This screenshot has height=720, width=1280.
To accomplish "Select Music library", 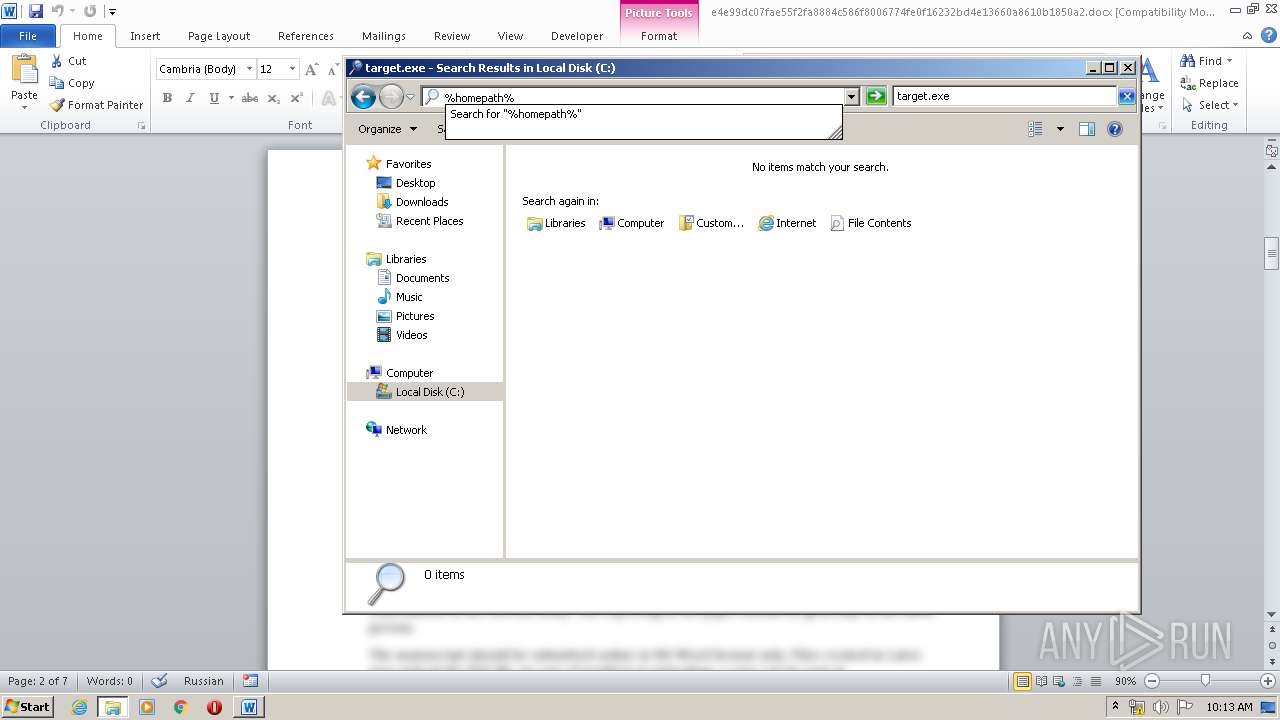I will [399, 297].
